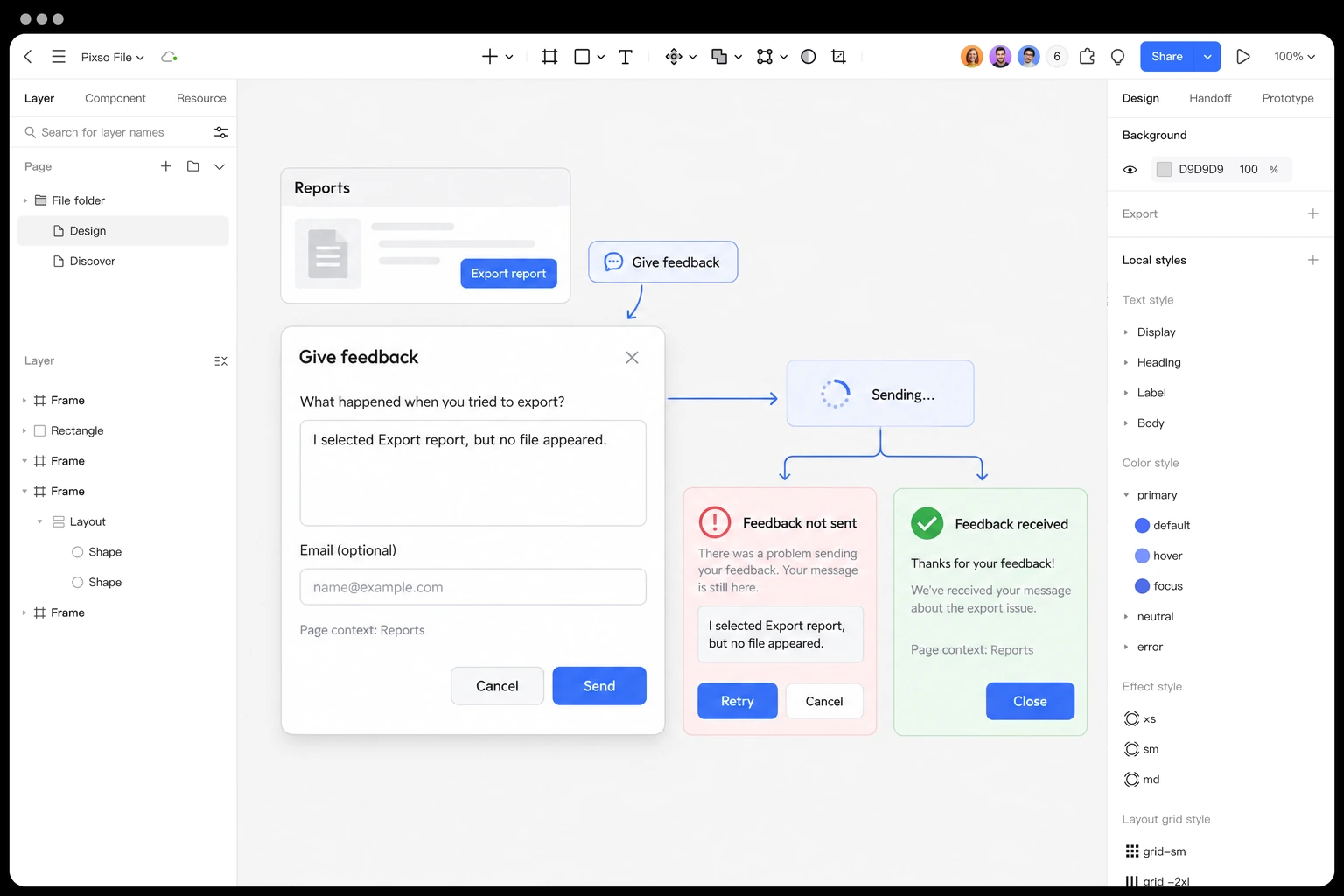Open the Handoff tab
This screenshot has height=896, width=1344.
tap(1210, 98)
